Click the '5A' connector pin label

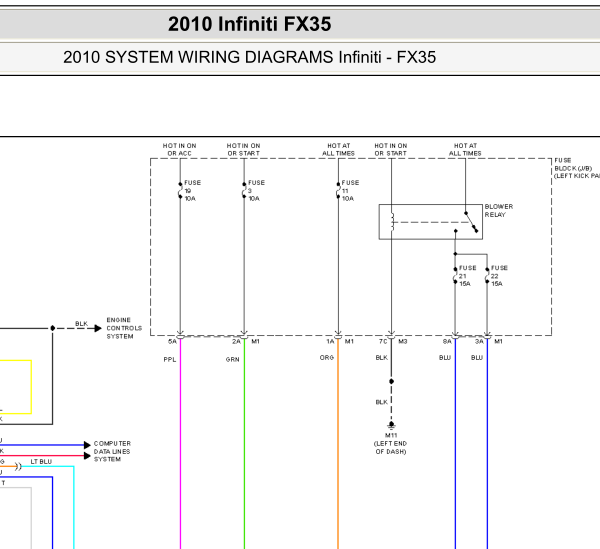173,341
